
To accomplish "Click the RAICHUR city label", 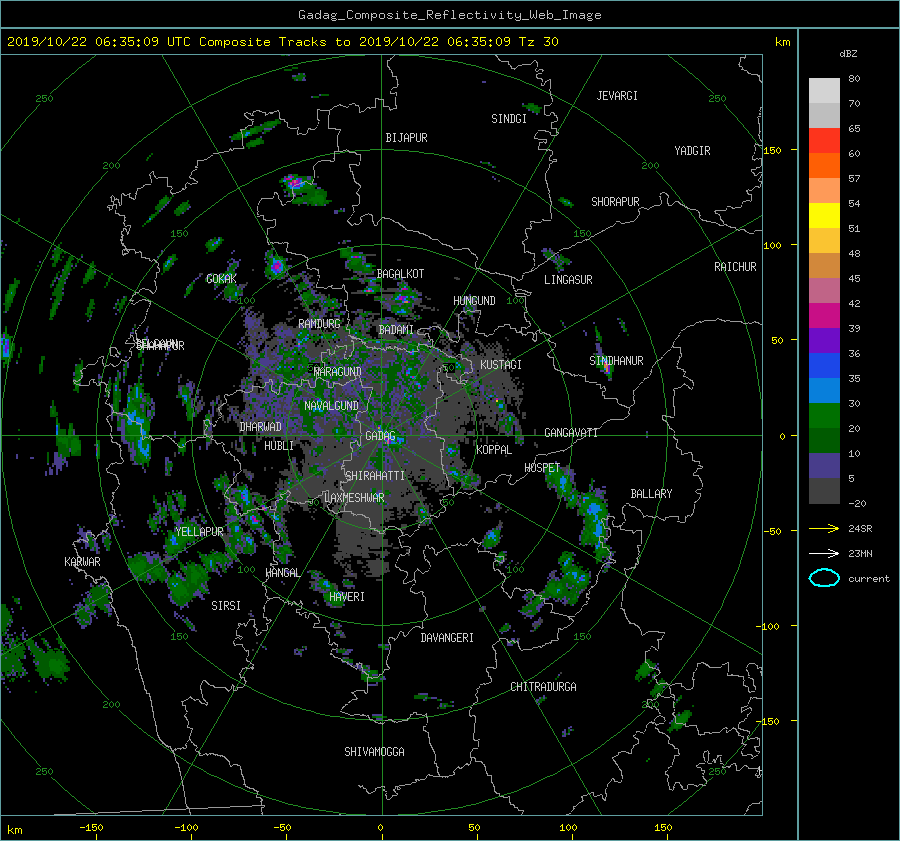I will (735, 267).
